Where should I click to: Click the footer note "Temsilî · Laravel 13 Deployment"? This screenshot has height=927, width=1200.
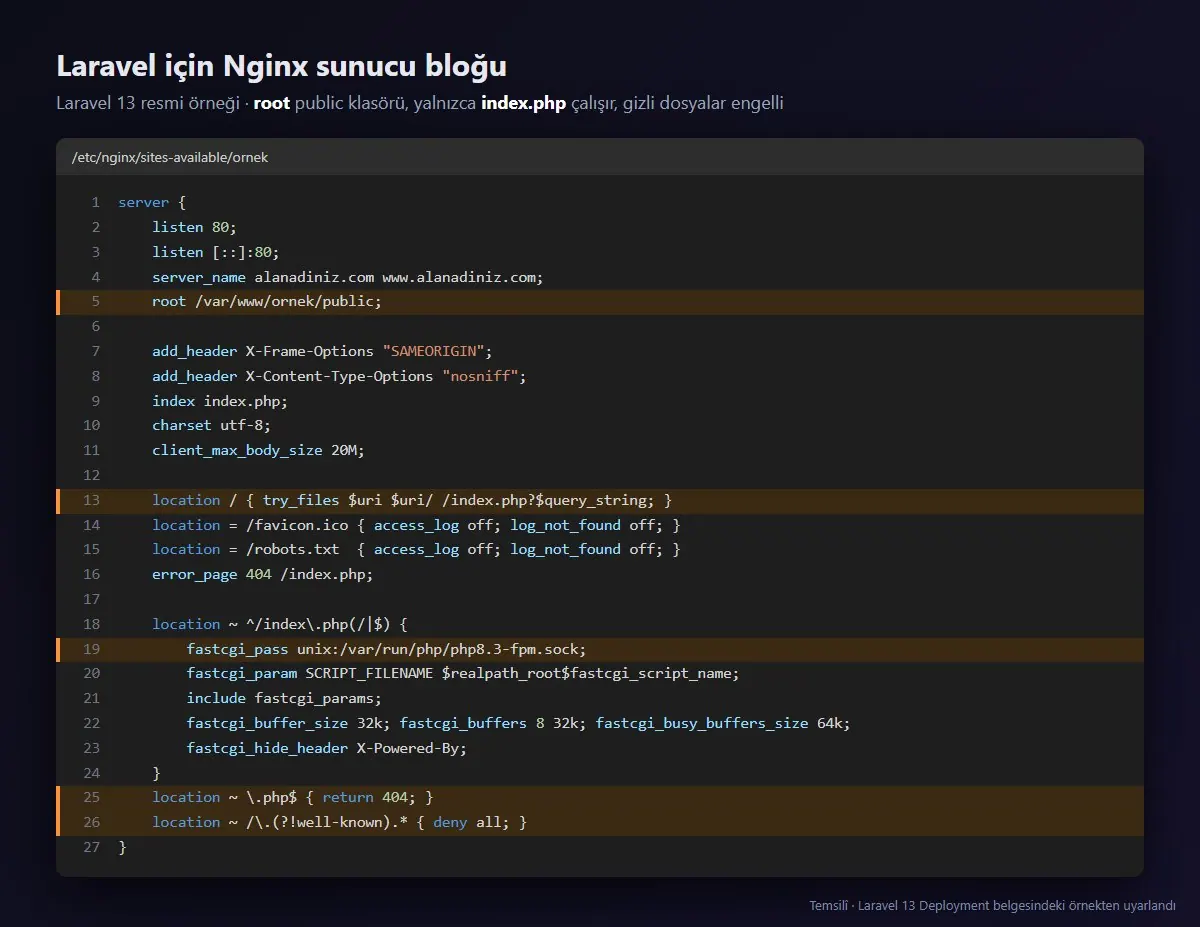pyautogui.click(x=992, y=906)
